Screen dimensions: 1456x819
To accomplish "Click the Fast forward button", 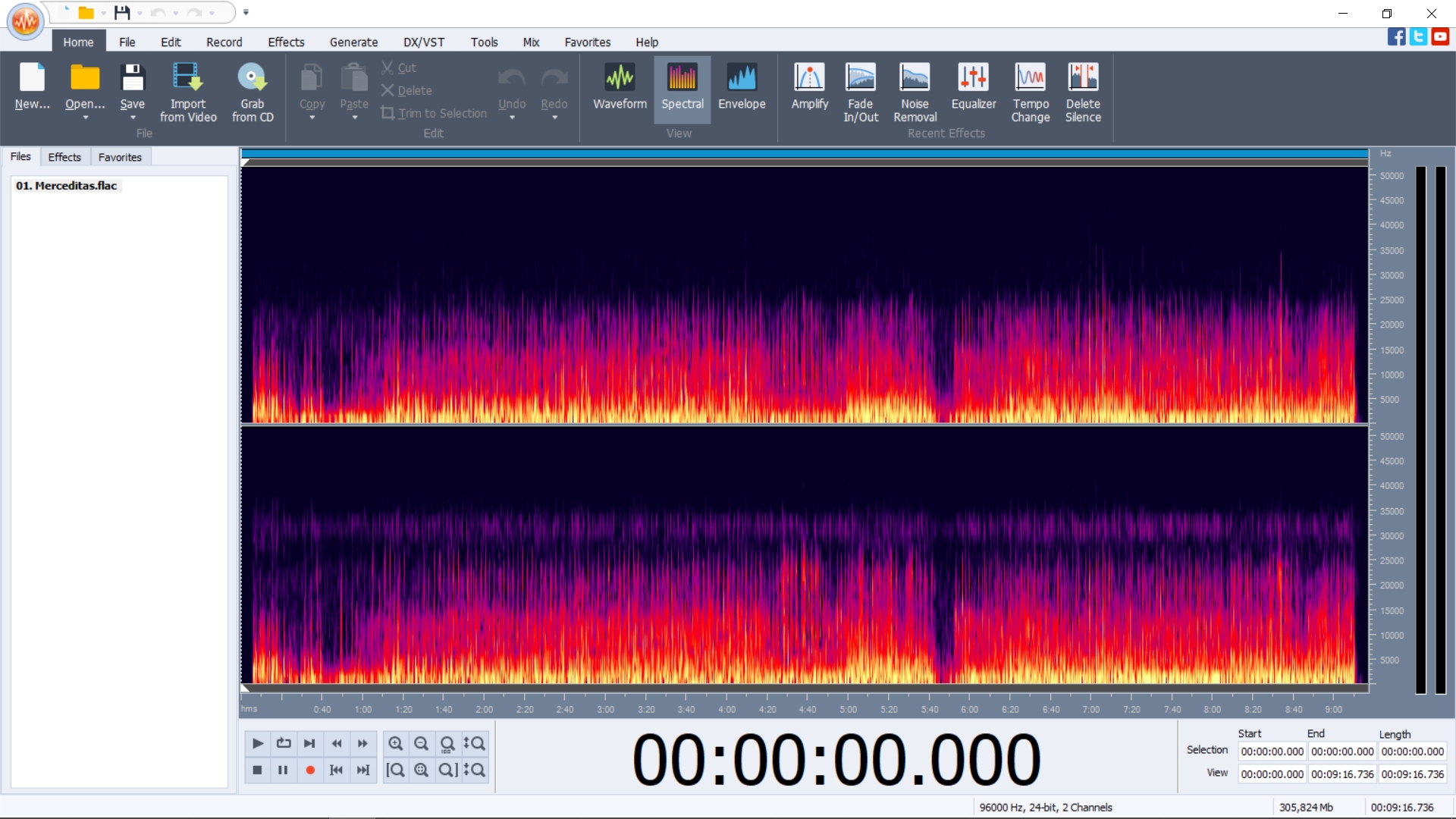I will (x=362, y=743).
